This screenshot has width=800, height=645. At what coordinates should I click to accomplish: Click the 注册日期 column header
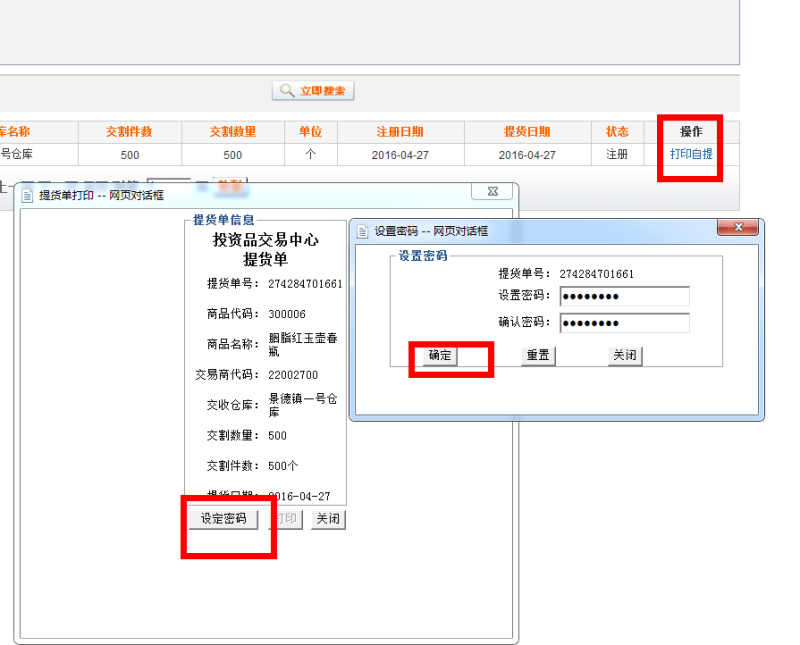coord(399,132)
